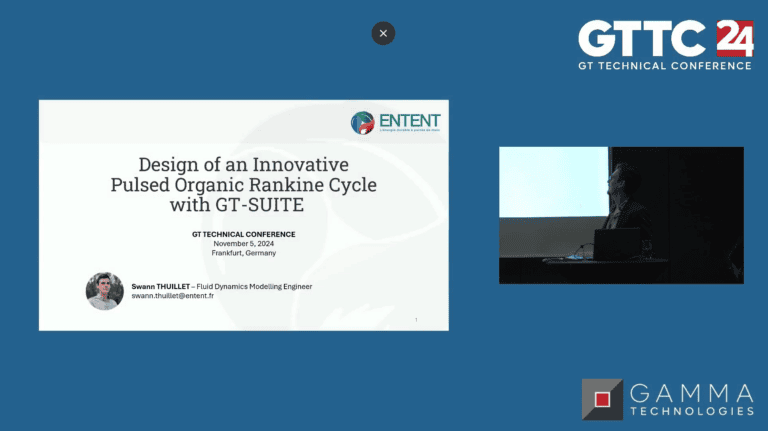768x431 pixels.
Task: Close the video overlay with the X button
Action: (383, 33)
